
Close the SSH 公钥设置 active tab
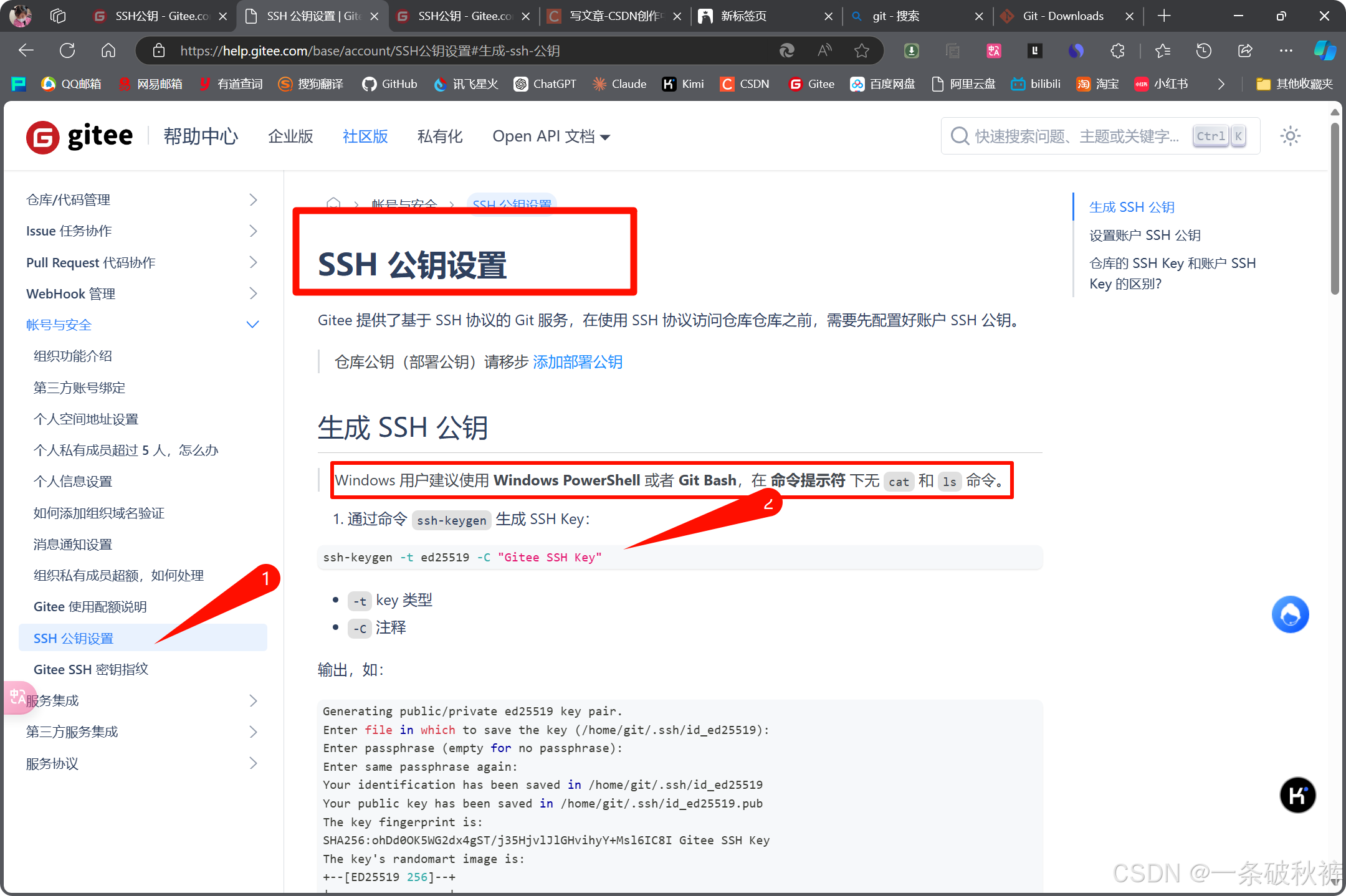tap(375, 16)
